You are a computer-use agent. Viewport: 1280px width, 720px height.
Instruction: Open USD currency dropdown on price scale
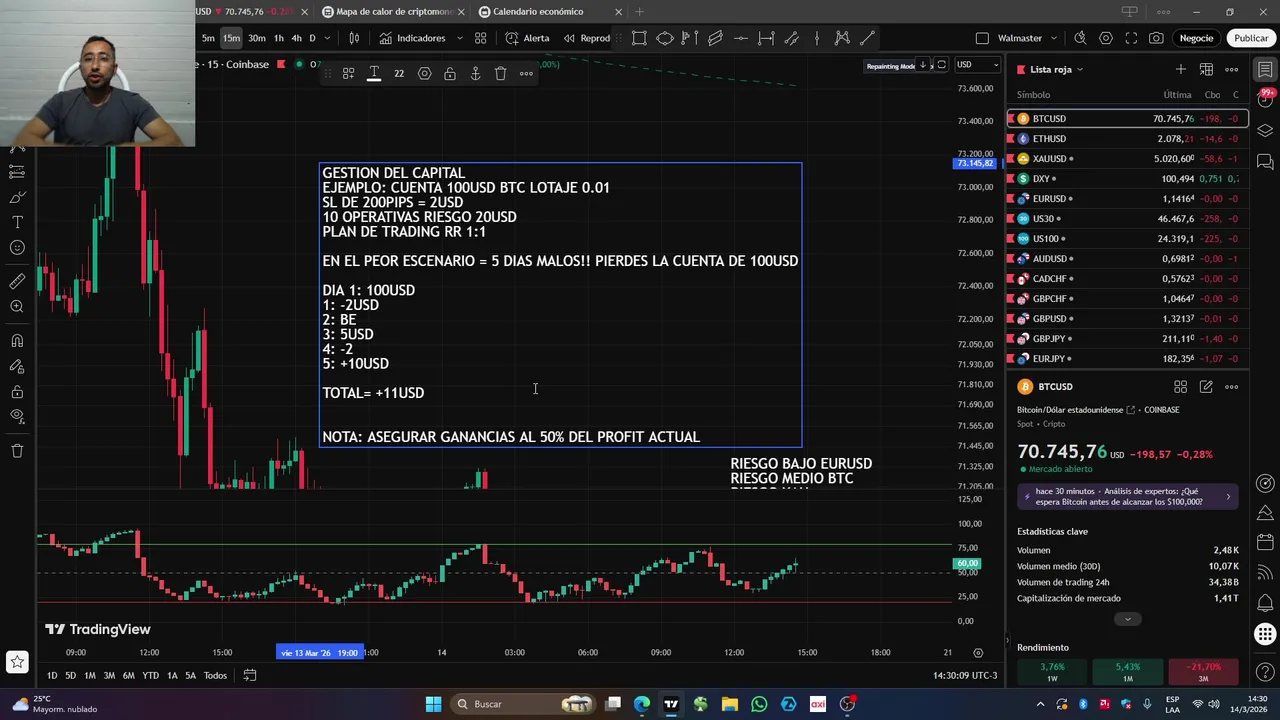[x=977, y=65]
